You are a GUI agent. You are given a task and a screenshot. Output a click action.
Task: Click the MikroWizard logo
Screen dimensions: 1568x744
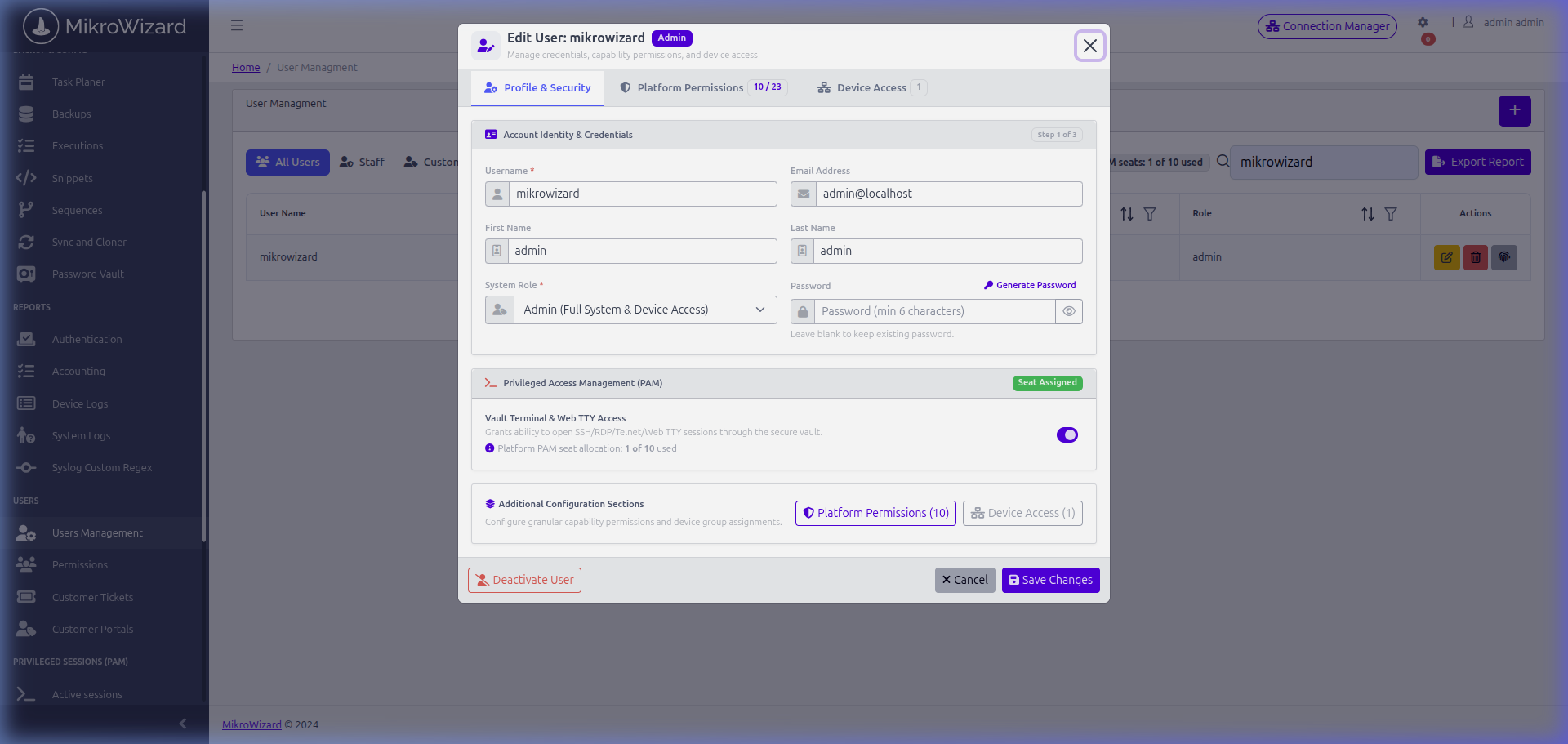pos(105,26)
